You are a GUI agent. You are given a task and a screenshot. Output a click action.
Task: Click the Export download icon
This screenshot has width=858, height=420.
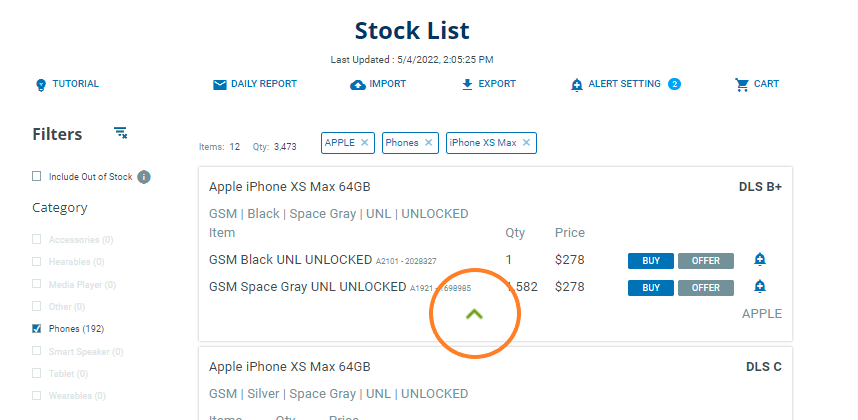467,84
